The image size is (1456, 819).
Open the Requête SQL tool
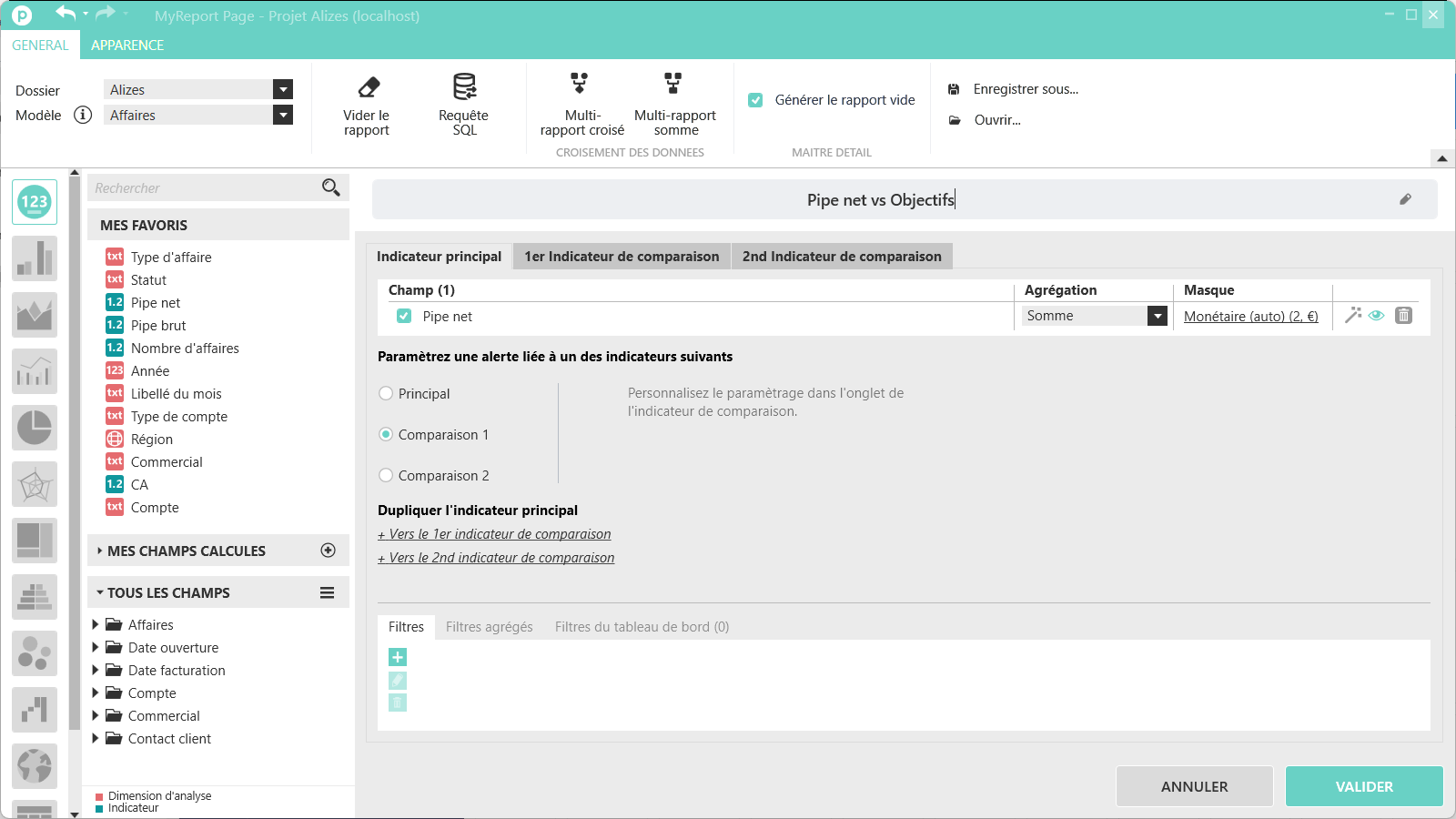tap(464, 88)
